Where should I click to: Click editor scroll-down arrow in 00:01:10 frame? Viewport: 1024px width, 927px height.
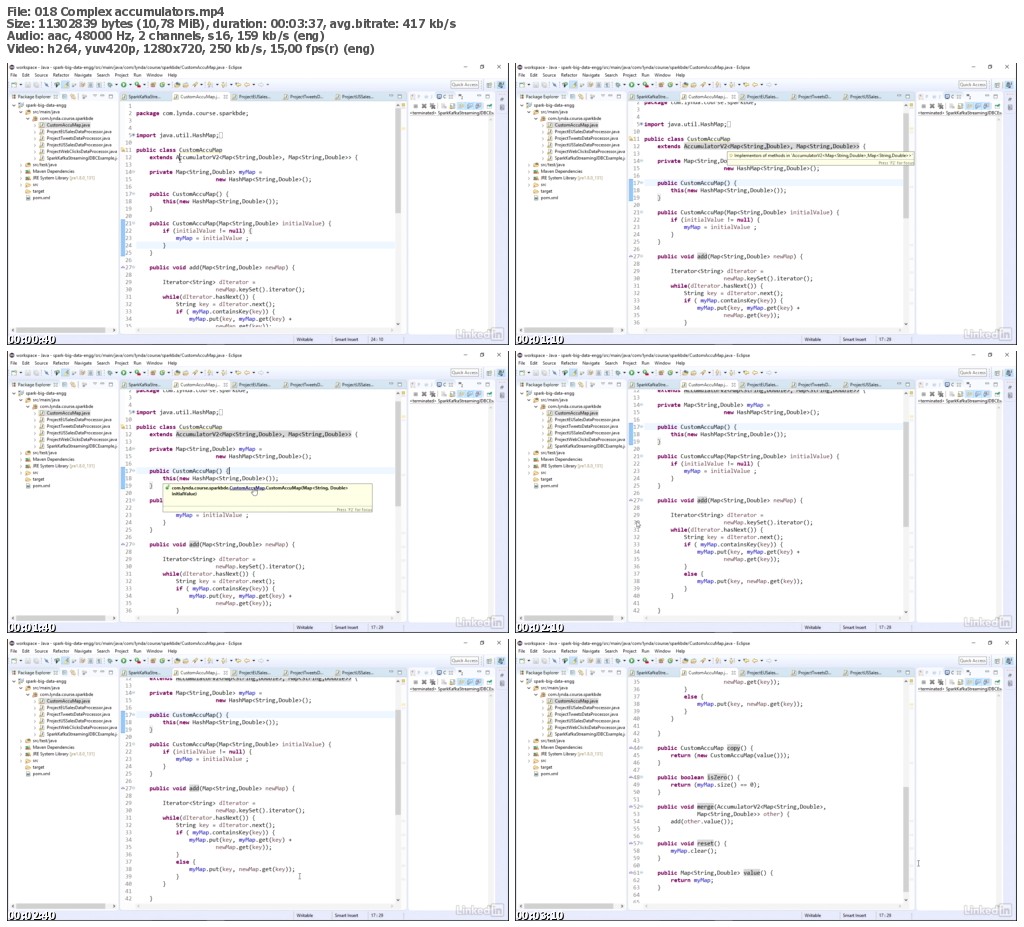906,323
